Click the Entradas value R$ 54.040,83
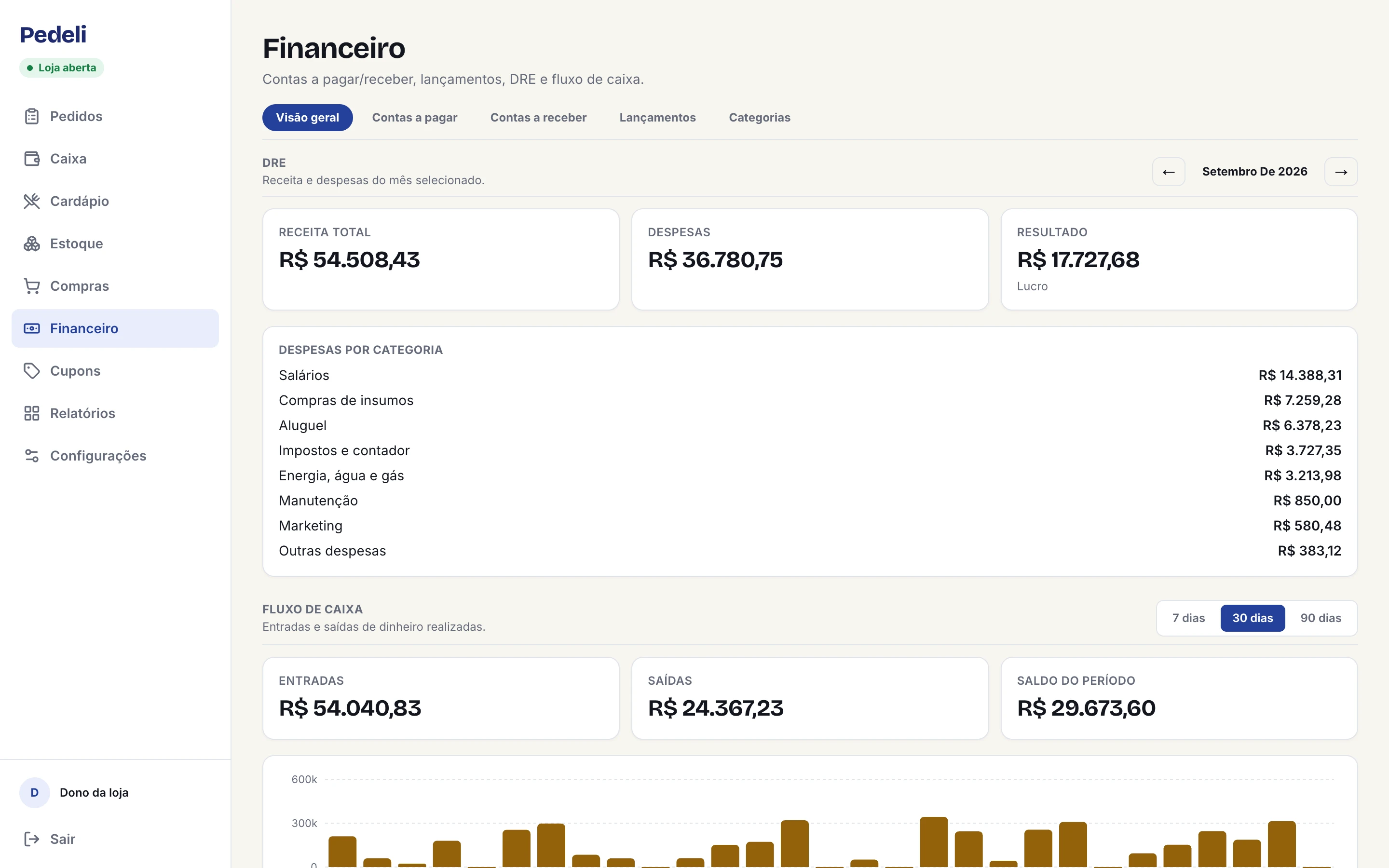The height and width of the screenshot is (868, 1389). coord(350,708)
